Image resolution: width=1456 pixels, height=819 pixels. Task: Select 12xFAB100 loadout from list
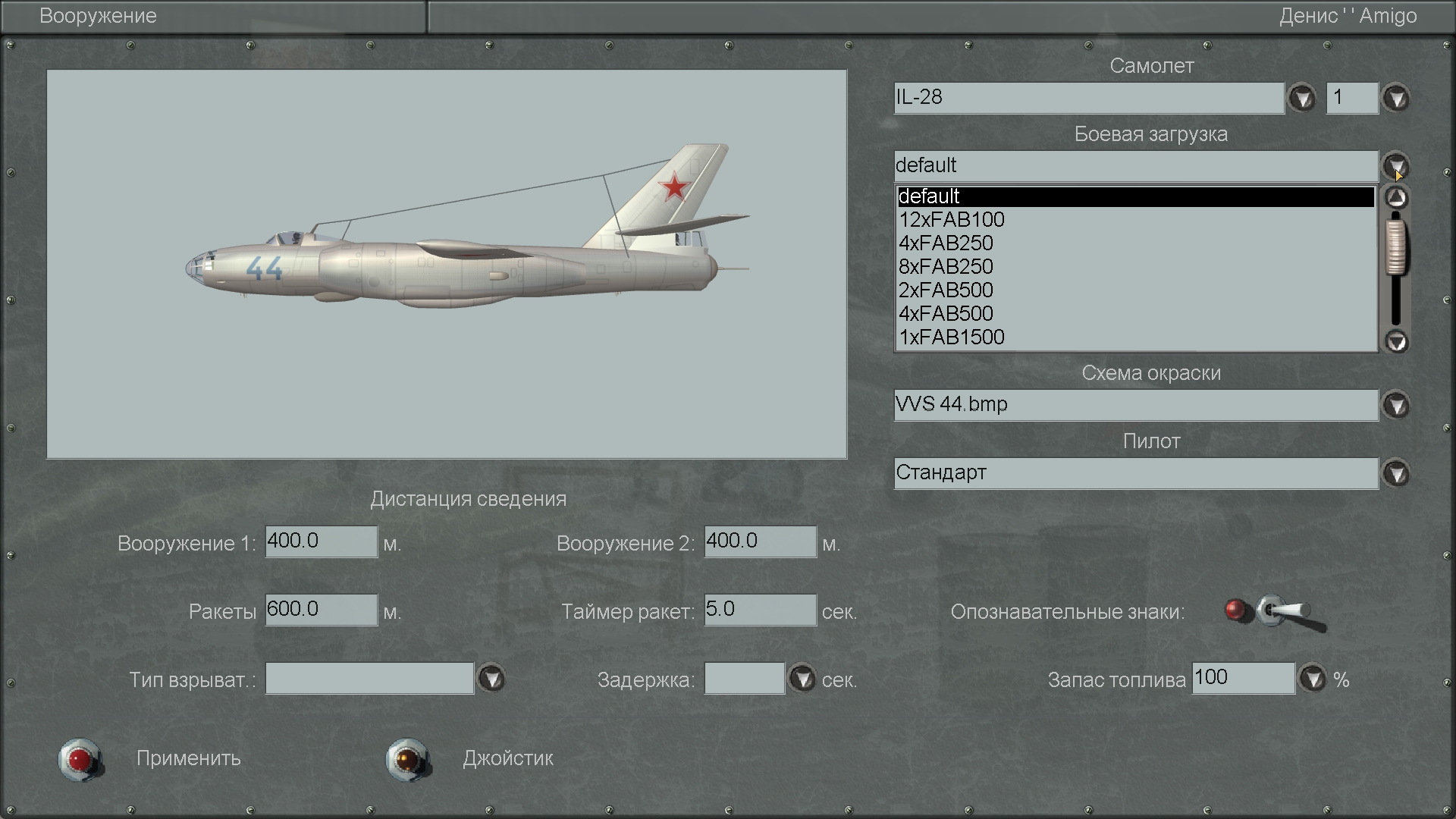coord(952,220)
